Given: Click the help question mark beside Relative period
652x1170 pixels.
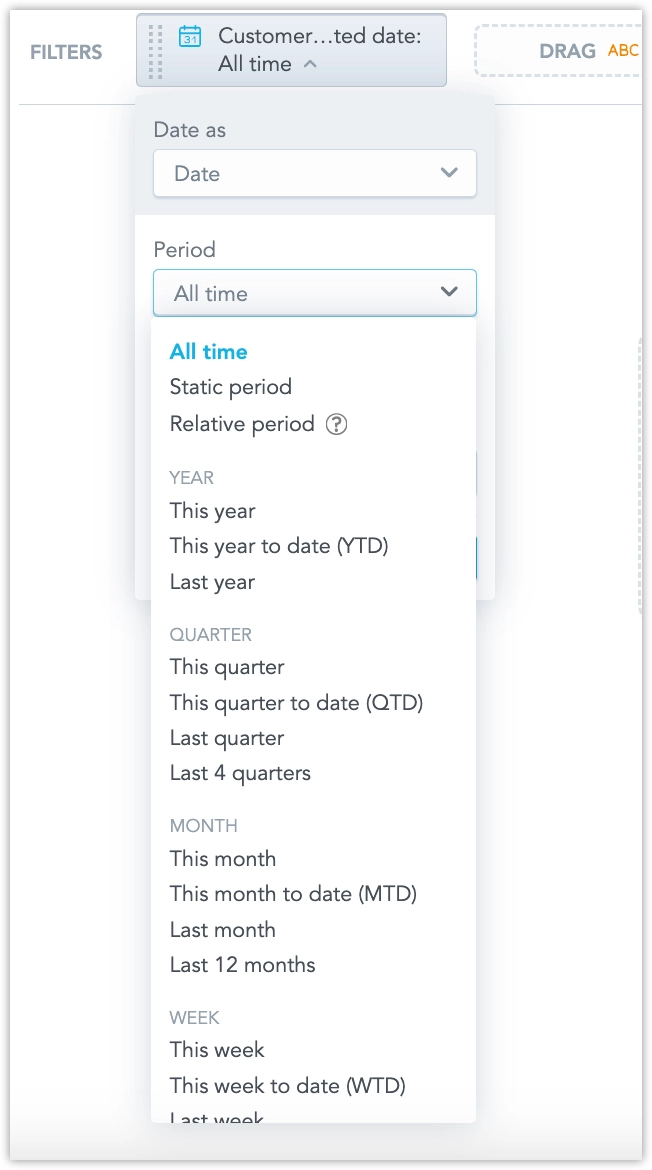Looking at the screenshot, I should 338,424.
